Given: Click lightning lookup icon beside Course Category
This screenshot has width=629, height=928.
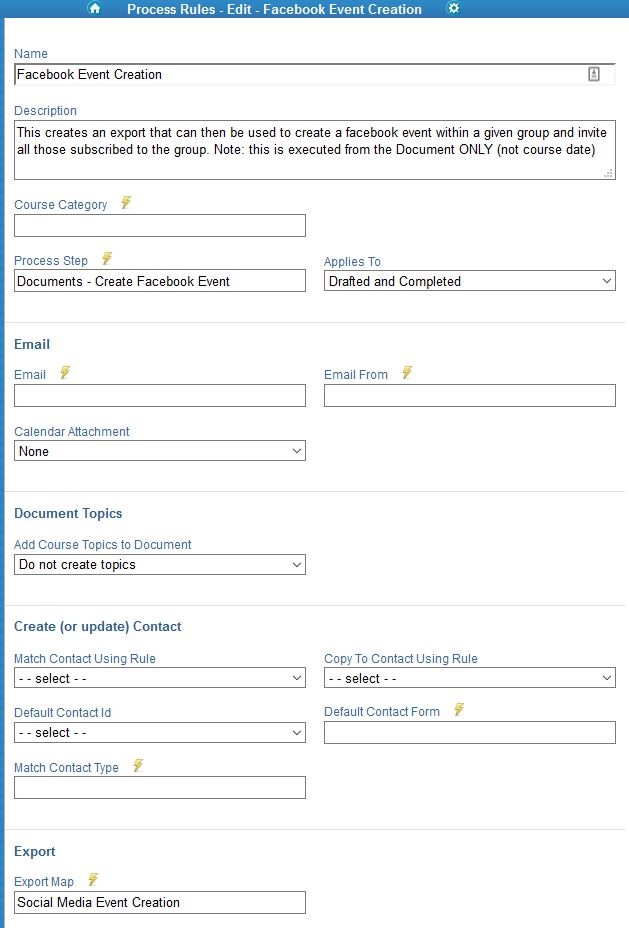Looking at the screenshot, I should pos(126,203).
